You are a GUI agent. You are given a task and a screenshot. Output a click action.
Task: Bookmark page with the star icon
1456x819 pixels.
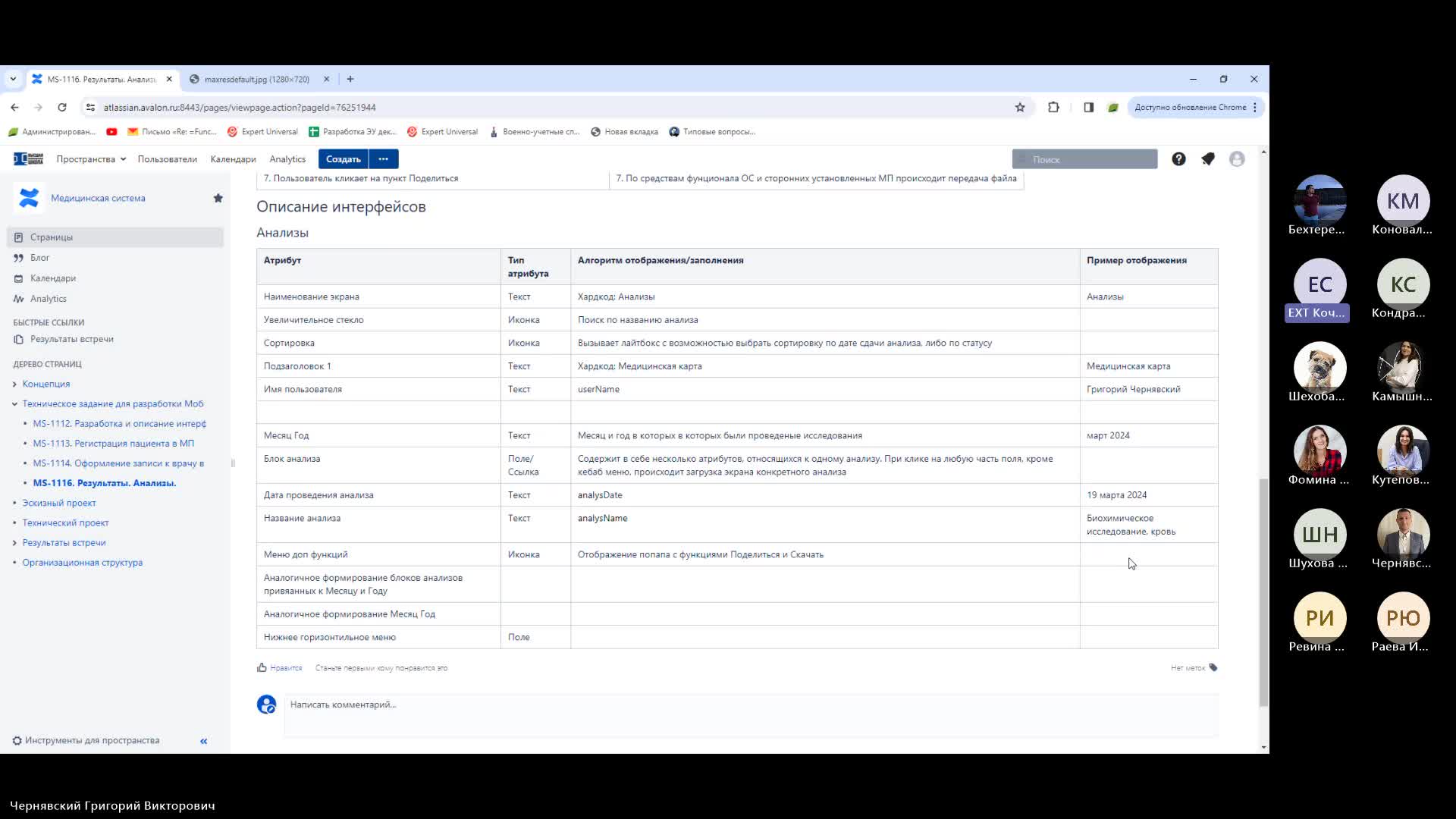1020,107
